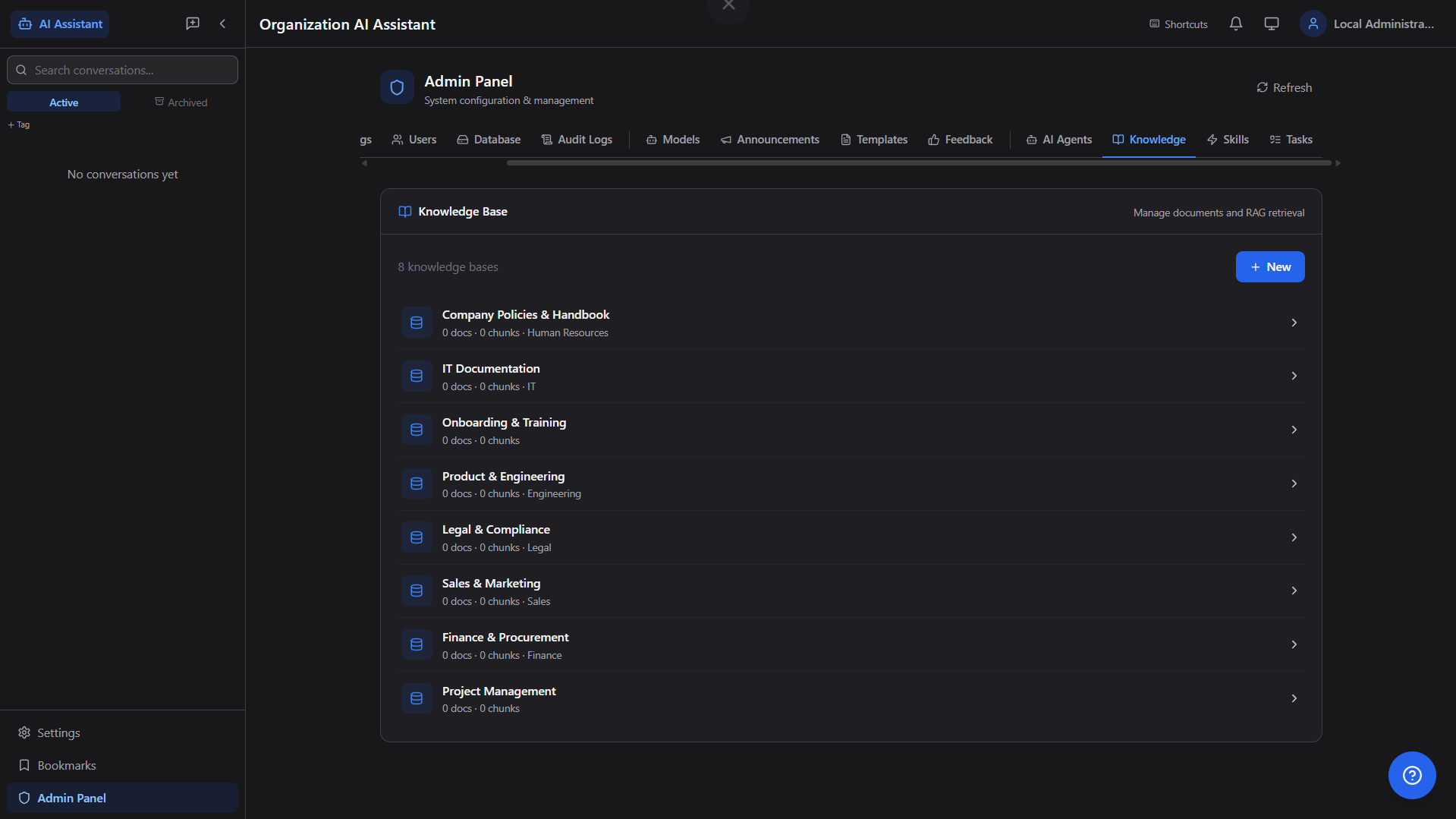The width and height of the screenshot is (1456, 819).
Task: Show Archived conversations
Action: [181, 102]
